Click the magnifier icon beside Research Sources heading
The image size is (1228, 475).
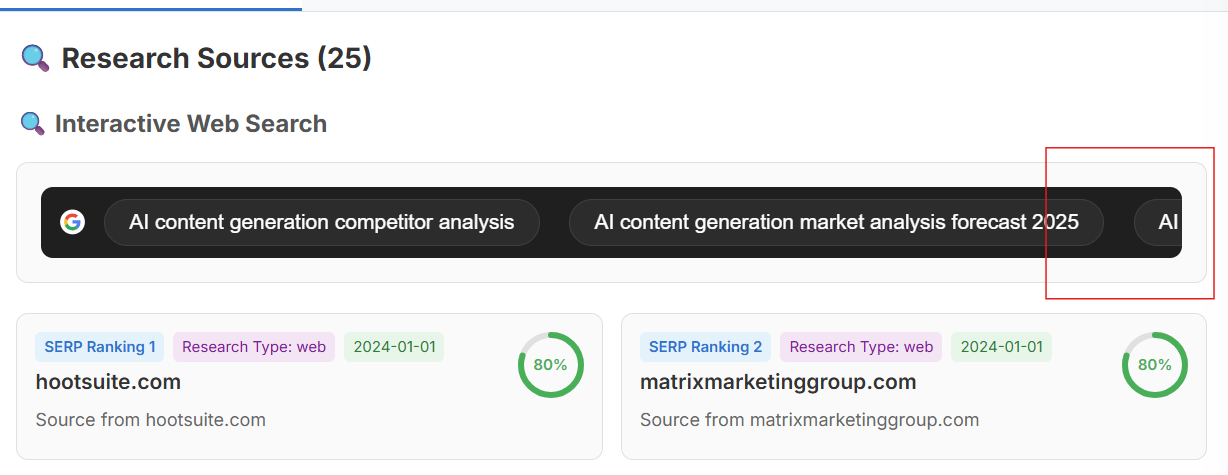pyautogui.click(x=35, y=59)
